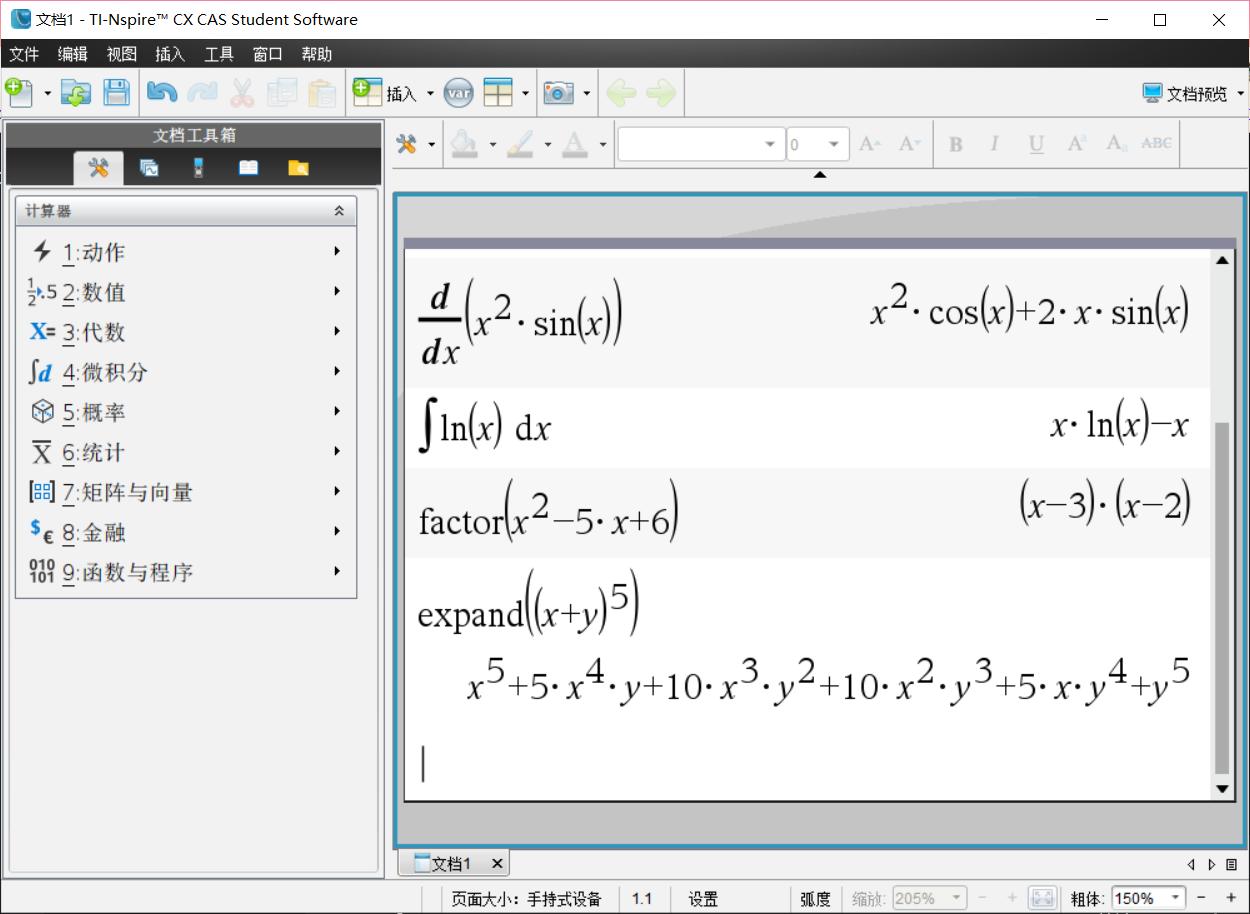1250x914 pixels.
Task: Click 设置 in the status bar
Action: (x=702, y=898)
